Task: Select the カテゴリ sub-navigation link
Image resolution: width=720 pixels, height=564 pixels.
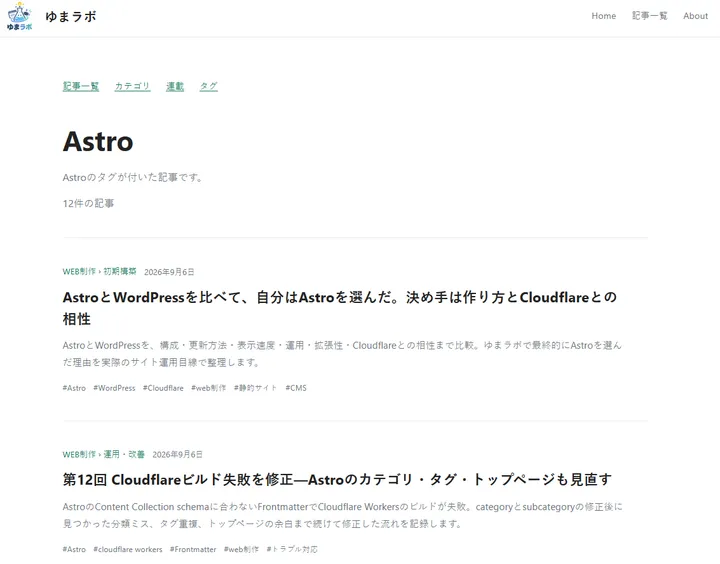Action: tap(132, 86)
